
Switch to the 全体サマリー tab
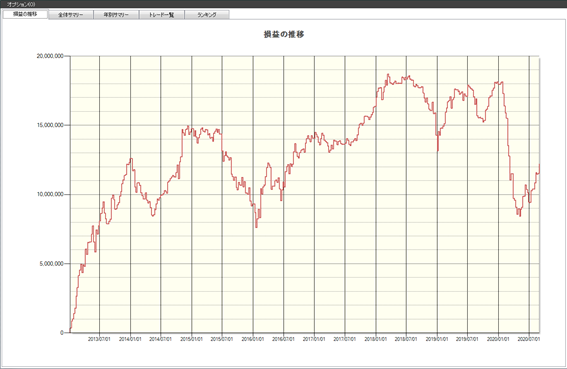coord(71,15)
